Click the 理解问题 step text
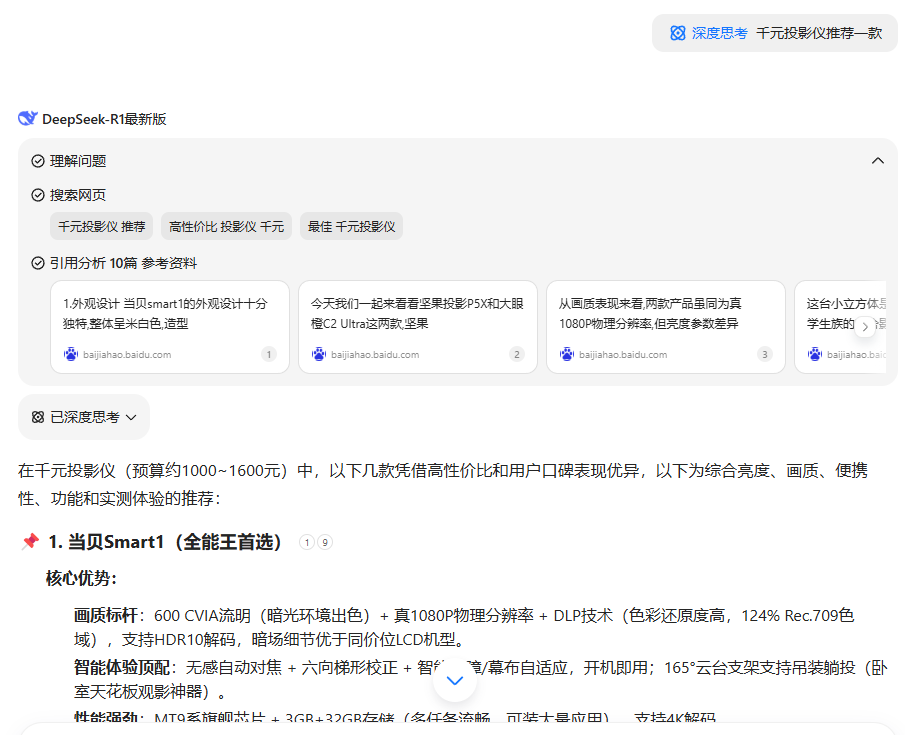 coord(78,161)
